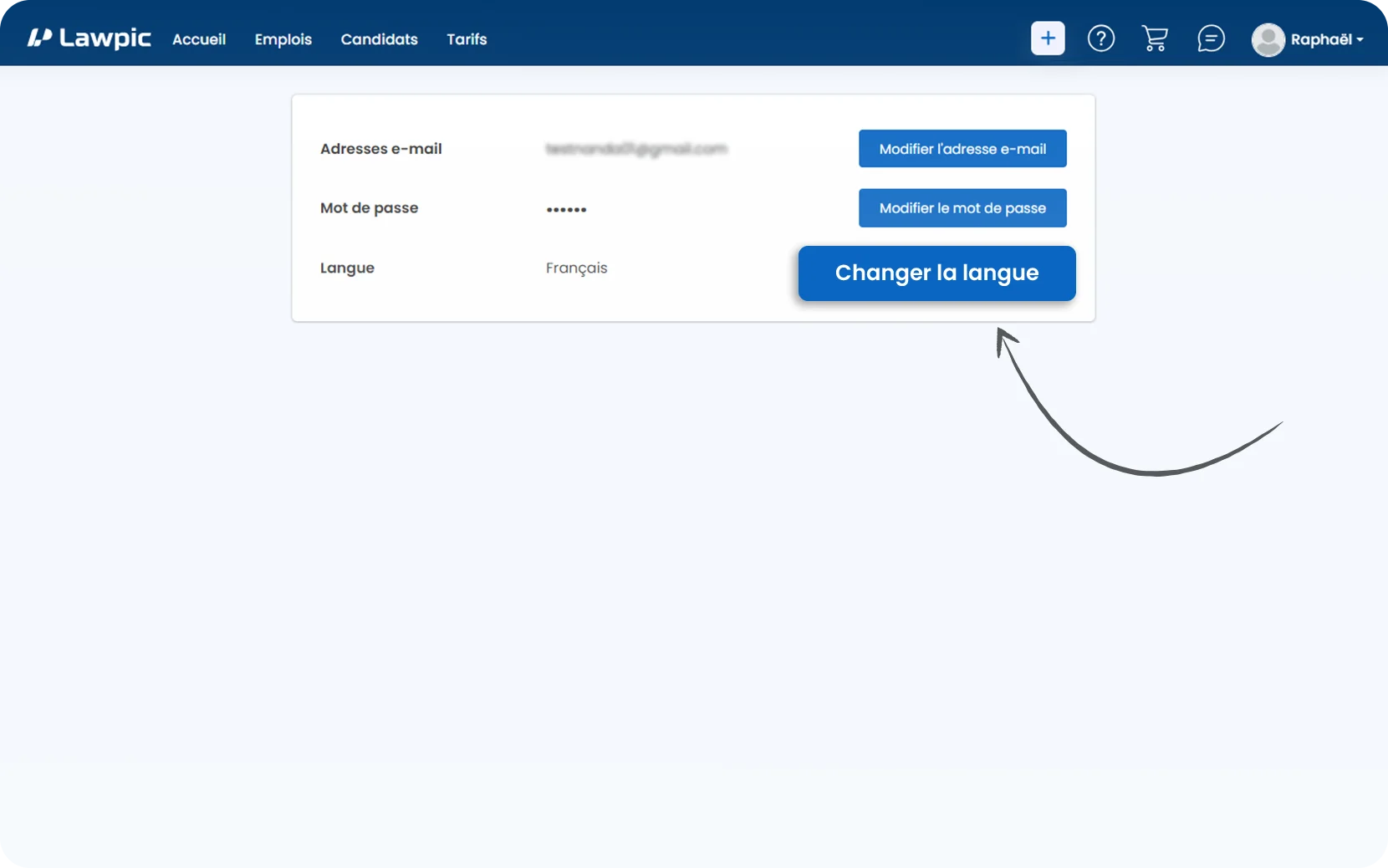Click the Mot de passe label

coord(369,208)
